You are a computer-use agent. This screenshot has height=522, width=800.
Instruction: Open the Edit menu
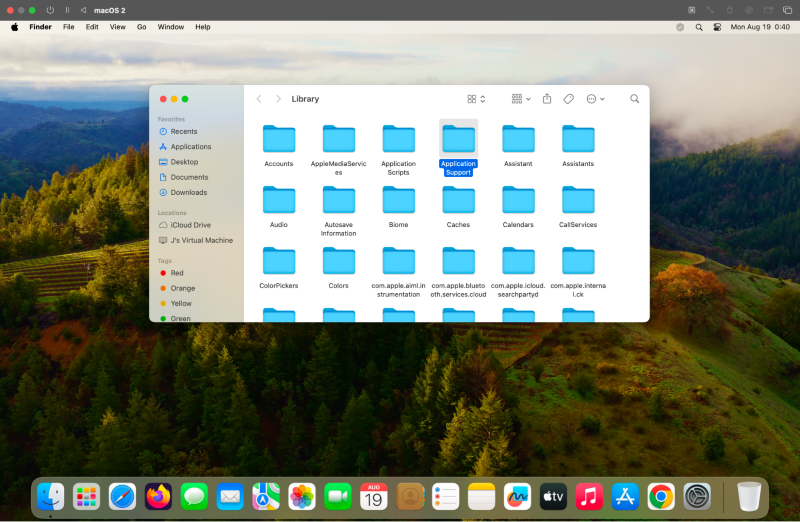(92, 27)
